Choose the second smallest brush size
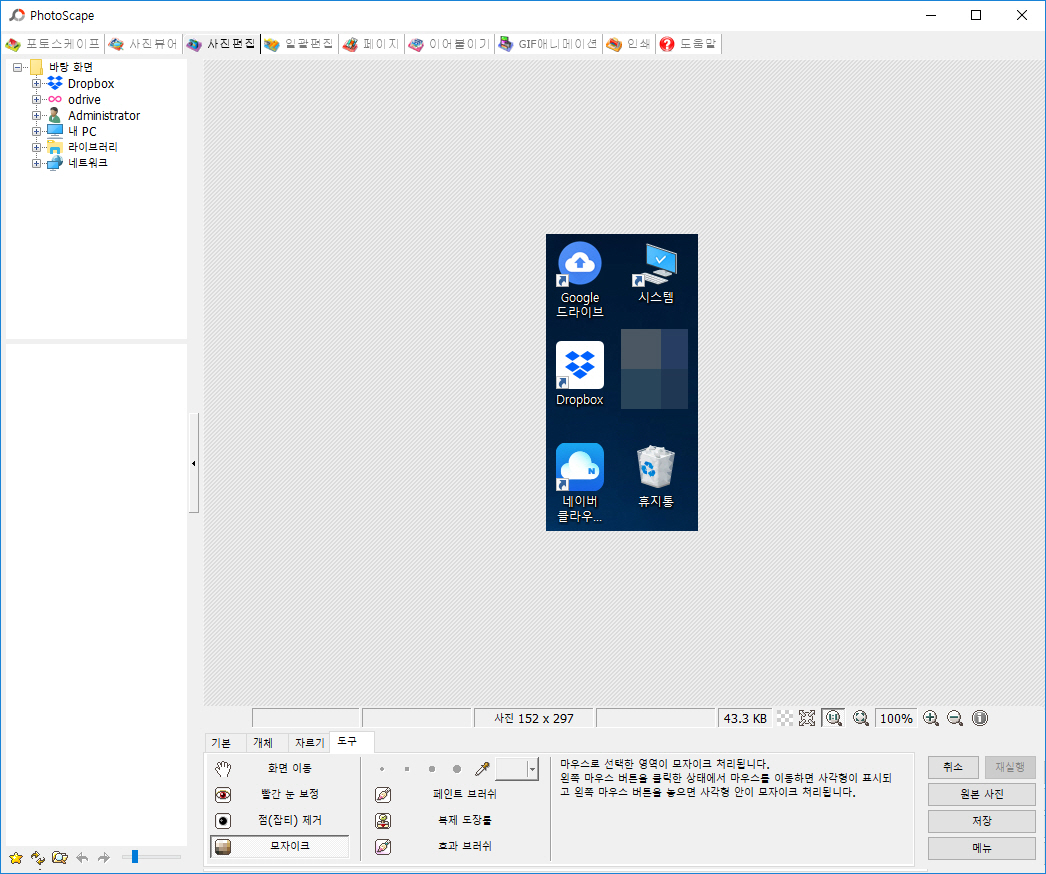The height and width of the screenshot is (874, 1046). (x=407, y=769)
